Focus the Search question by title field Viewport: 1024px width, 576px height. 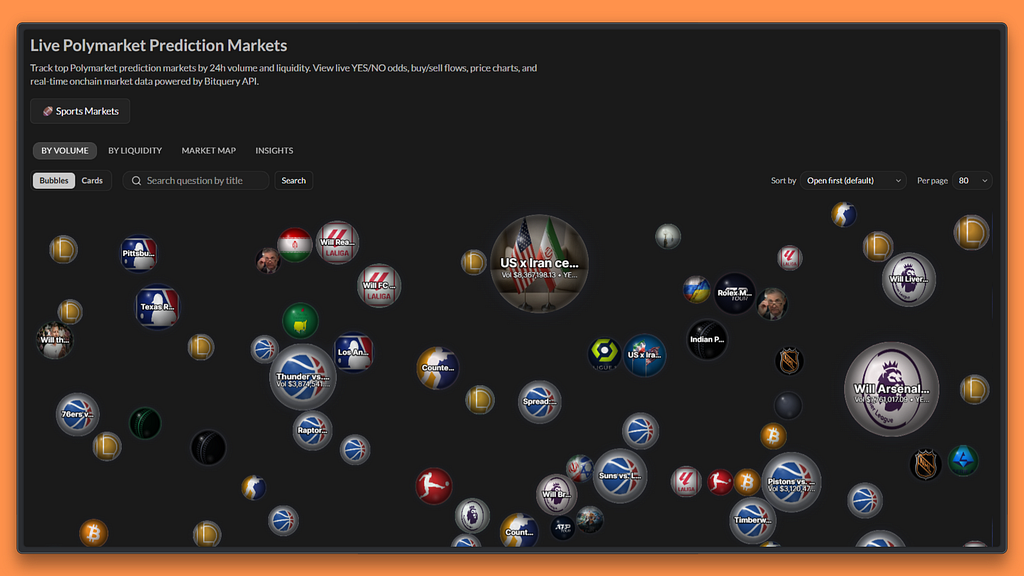coord(195,180)
